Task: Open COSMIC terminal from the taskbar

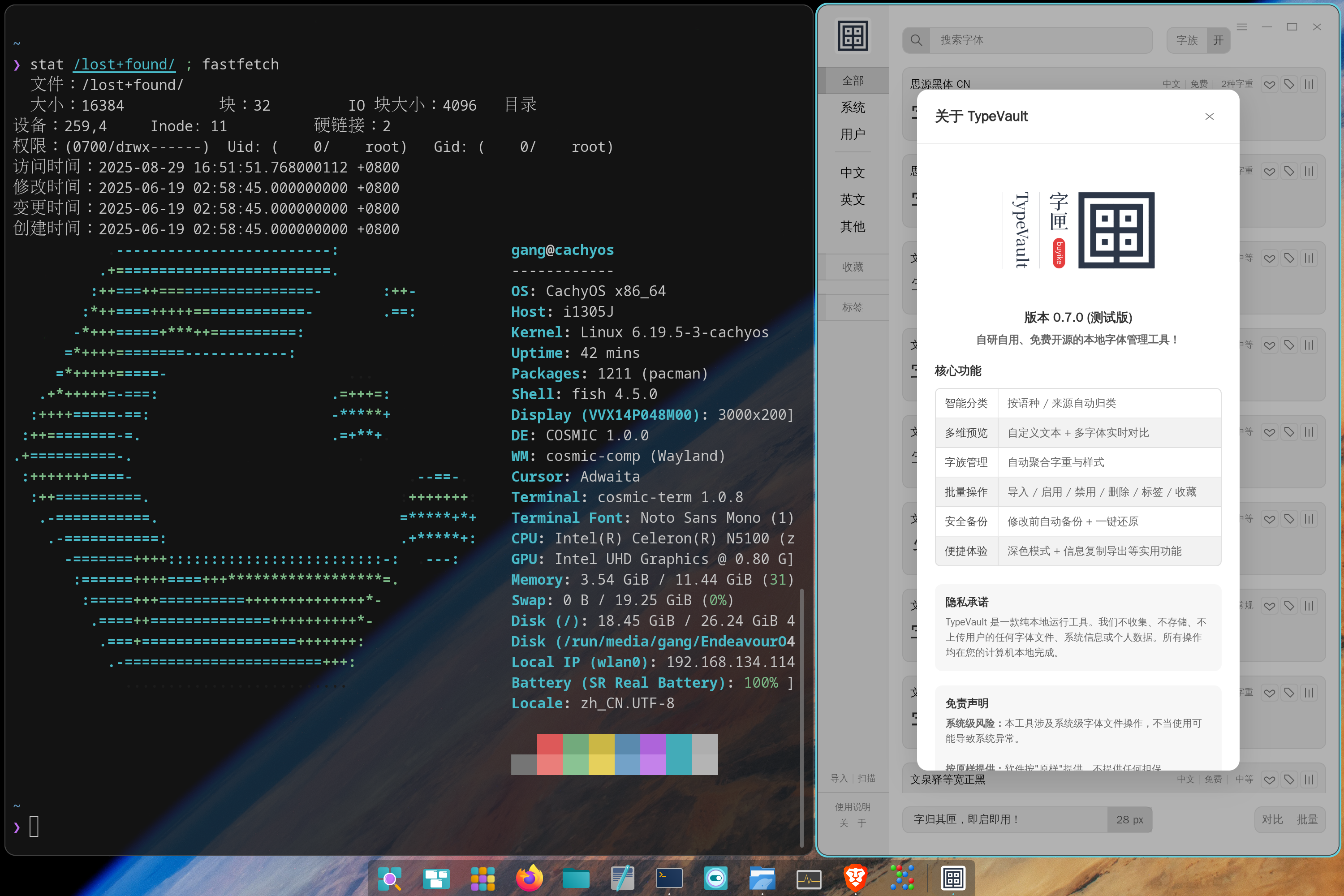Action: [x=669, y=879]
